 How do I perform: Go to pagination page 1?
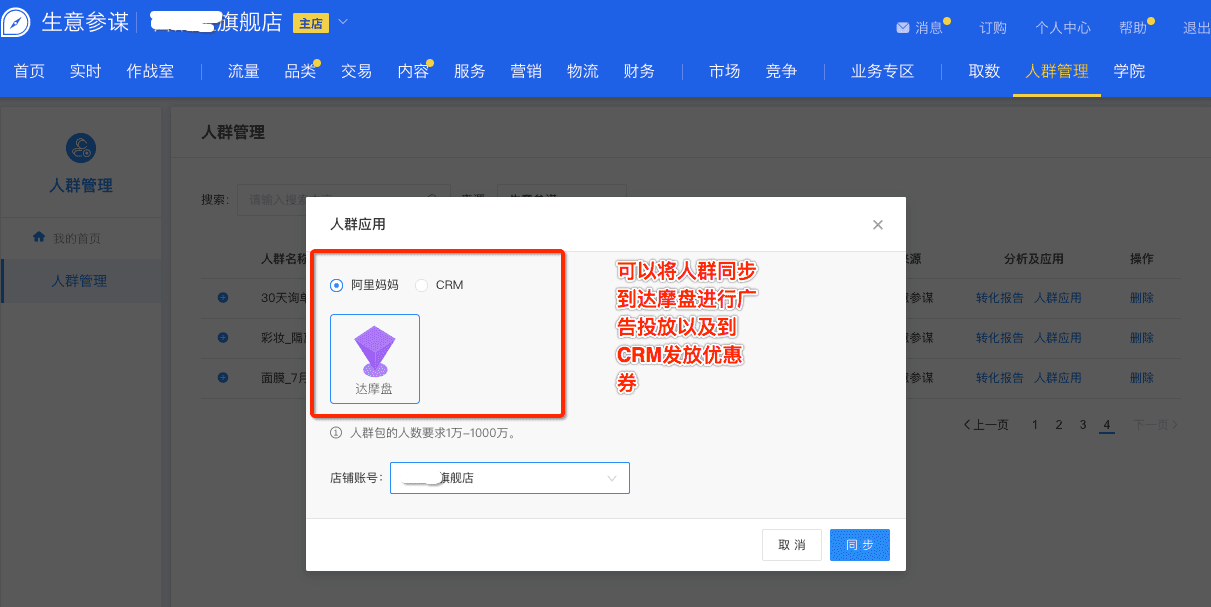1035,425
